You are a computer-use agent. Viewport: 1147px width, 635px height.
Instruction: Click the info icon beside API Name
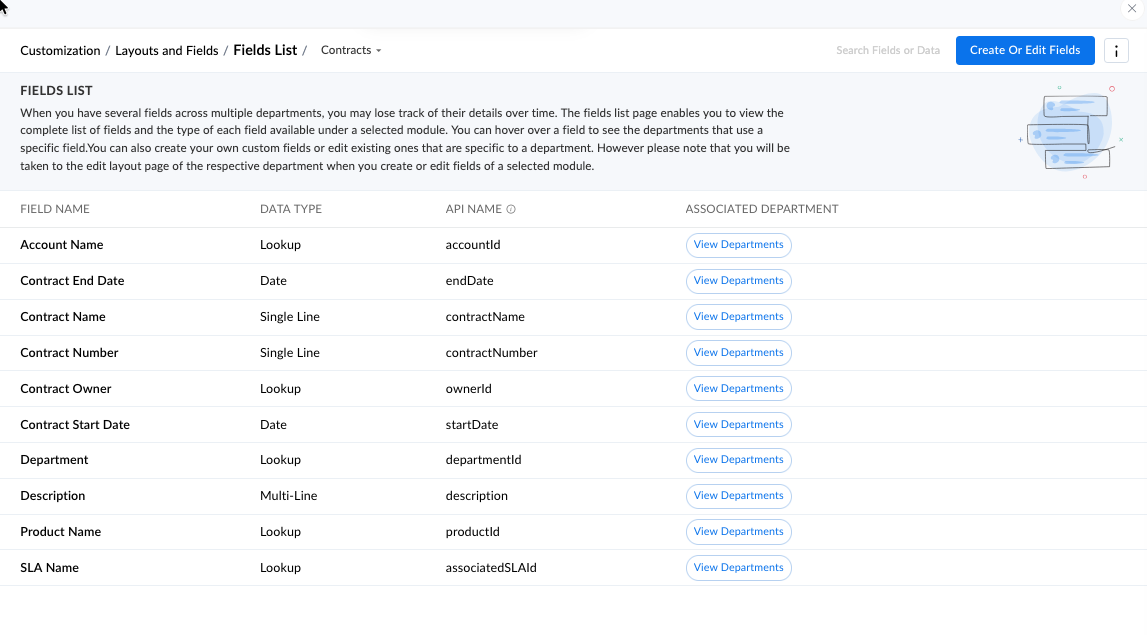pyautogui.click(x=511, y=210)
